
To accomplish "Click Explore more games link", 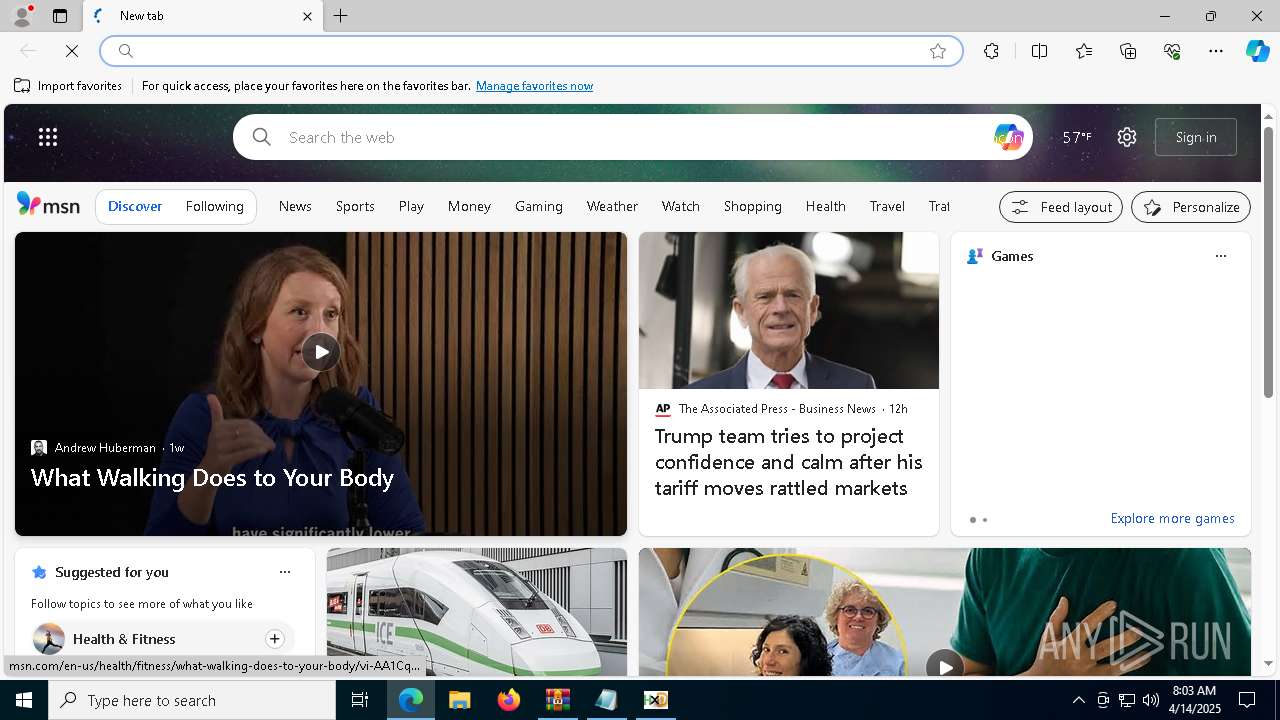I will pyautogui.click(x=1172, y=518).
